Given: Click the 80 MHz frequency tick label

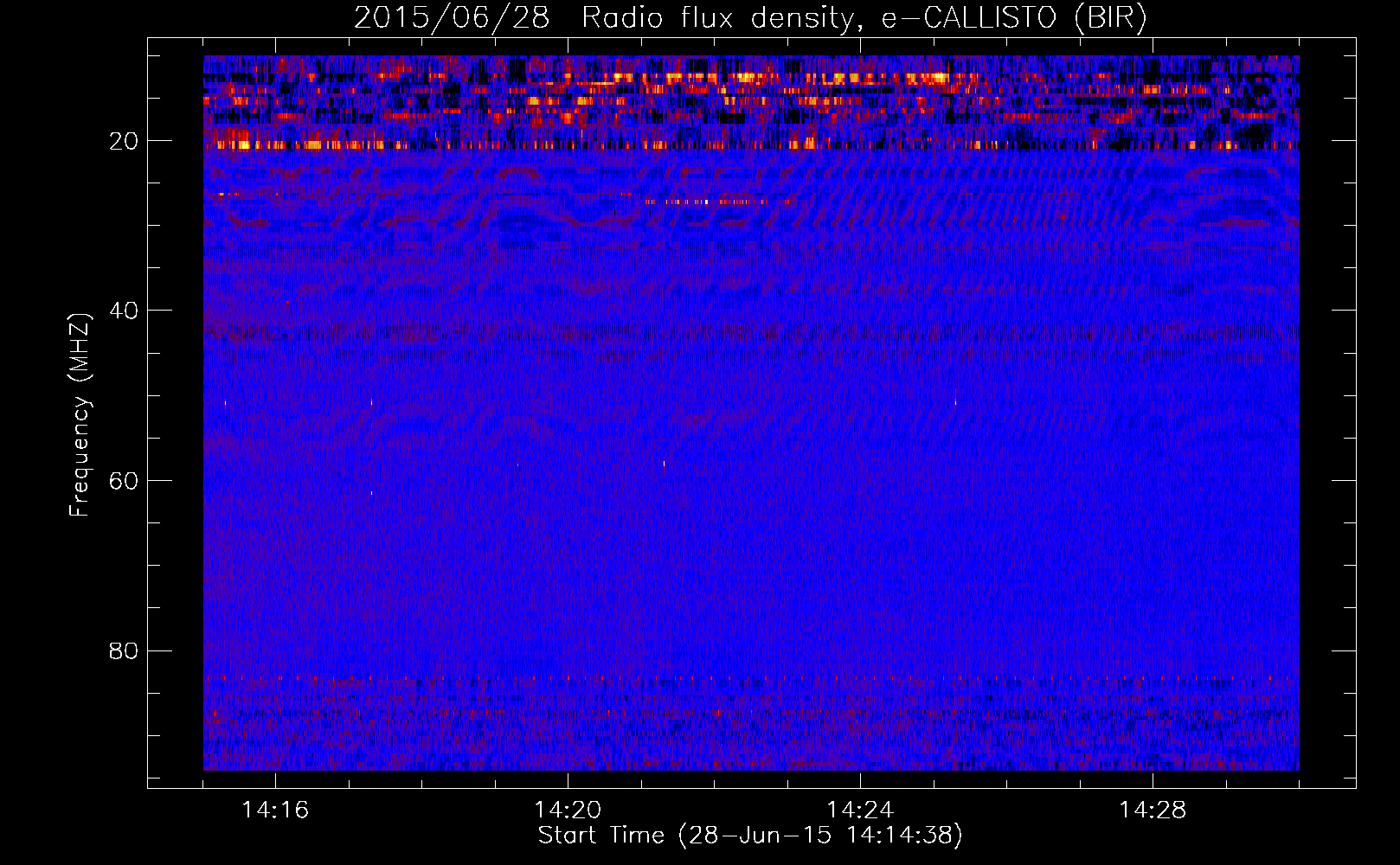Looking at the screenshot, I should tap(124, 650).
